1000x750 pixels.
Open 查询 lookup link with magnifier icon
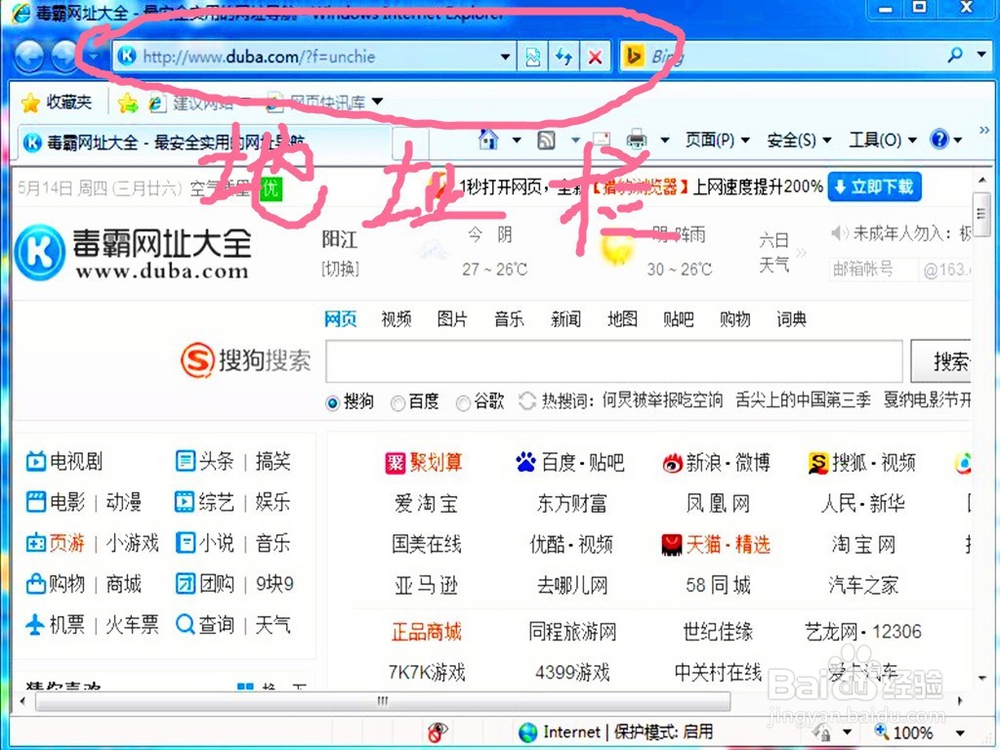tap(205, 624)
